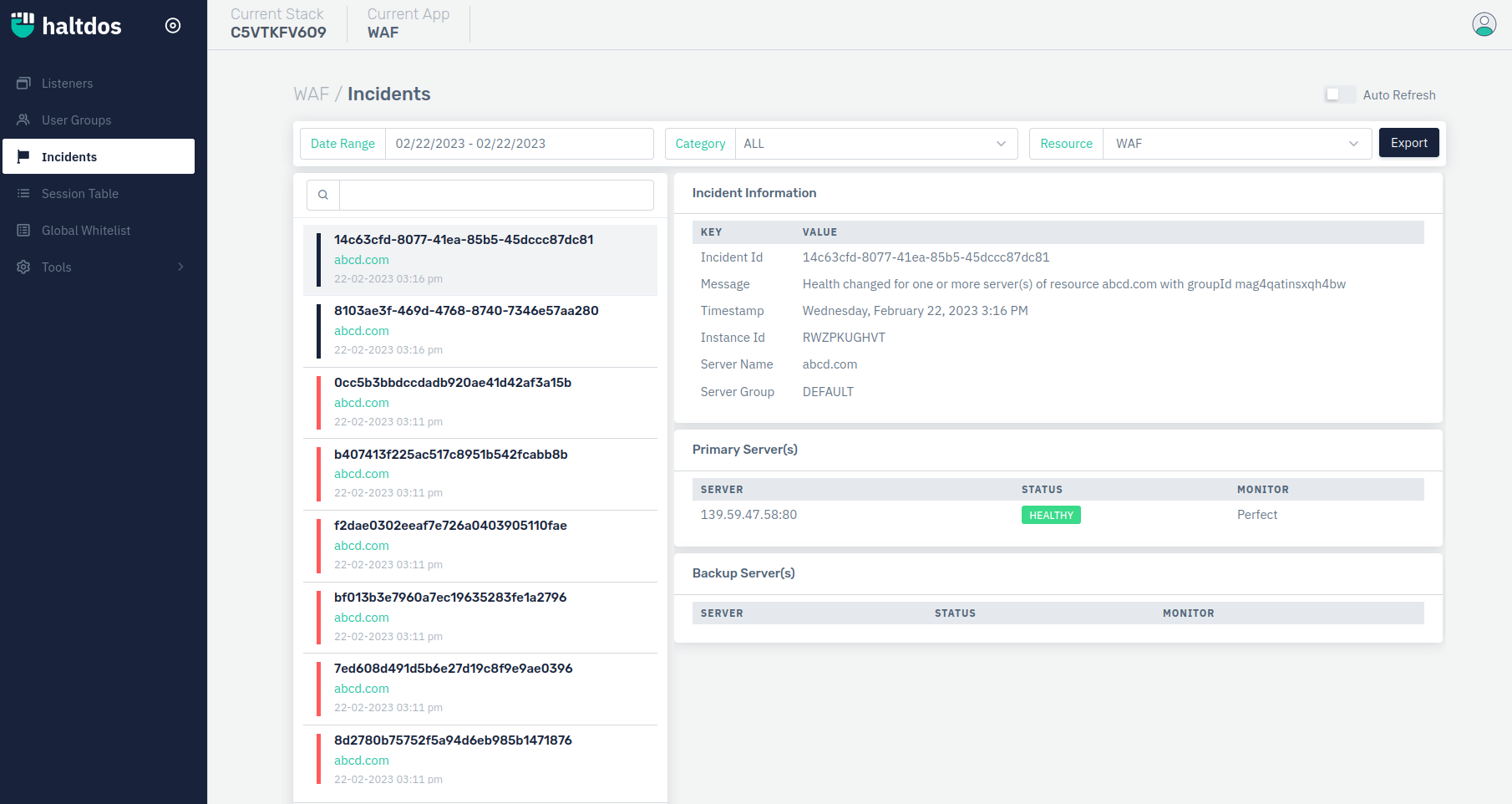The height and width of the screenshot is (804, 1512).
Task: Open the user profile avatar
Action: click(x=1484, y=24)
